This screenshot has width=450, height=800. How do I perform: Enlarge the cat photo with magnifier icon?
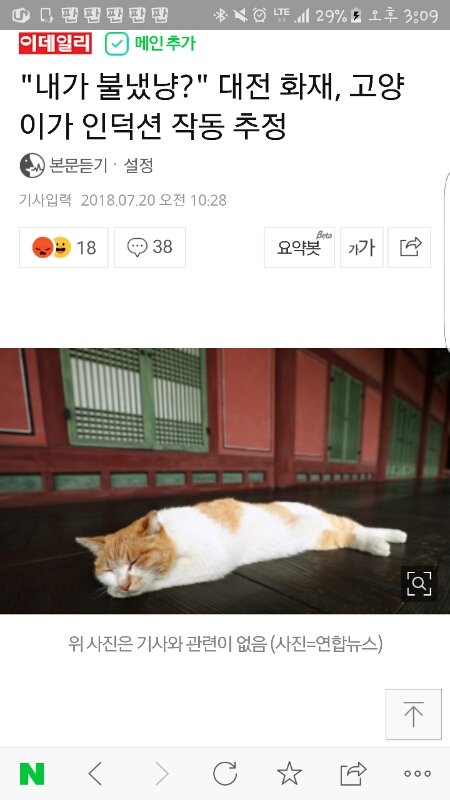pyautogui.click(x=419, y=584)
